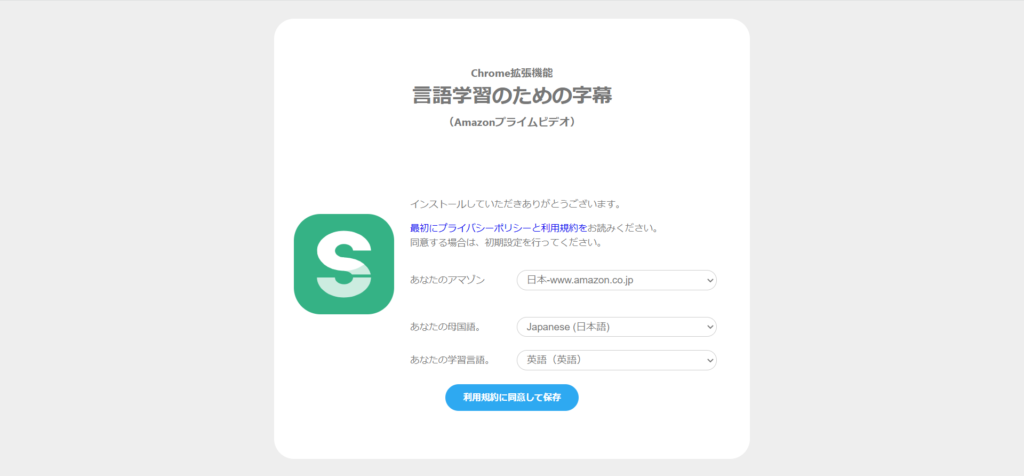Click the white S letter inside the logo
This screenshot has width=1024, height=476.
[x=344, y=264]
